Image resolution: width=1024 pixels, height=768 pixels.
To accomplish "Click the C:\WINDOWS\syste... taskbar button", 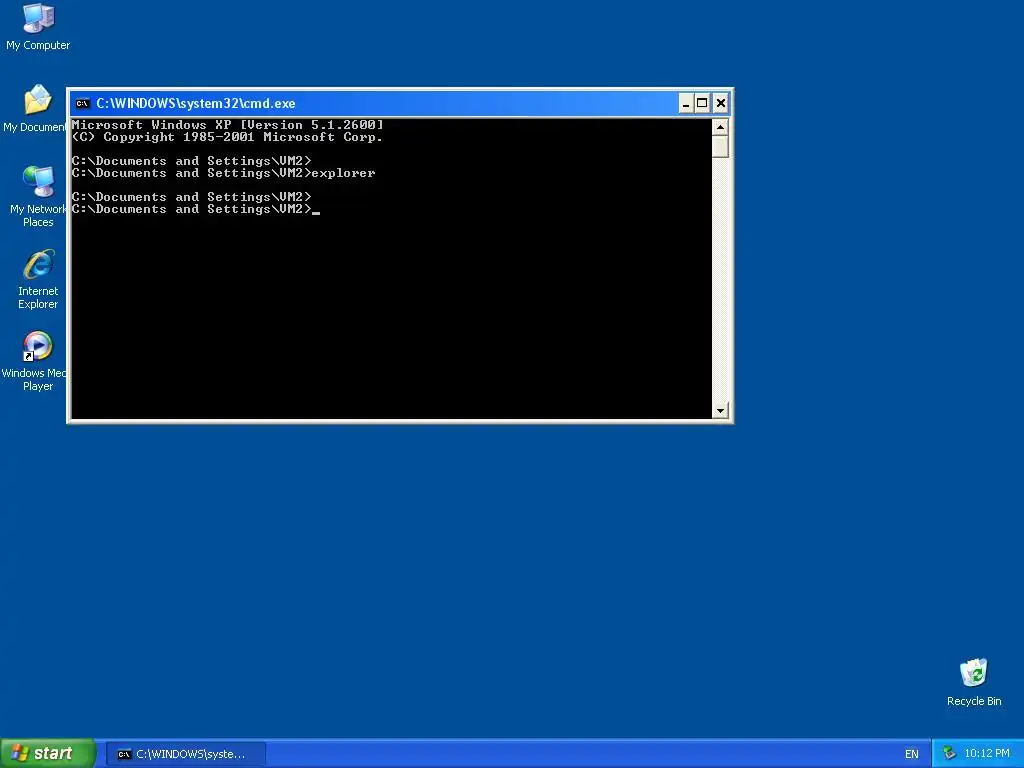I will [185, 754].
